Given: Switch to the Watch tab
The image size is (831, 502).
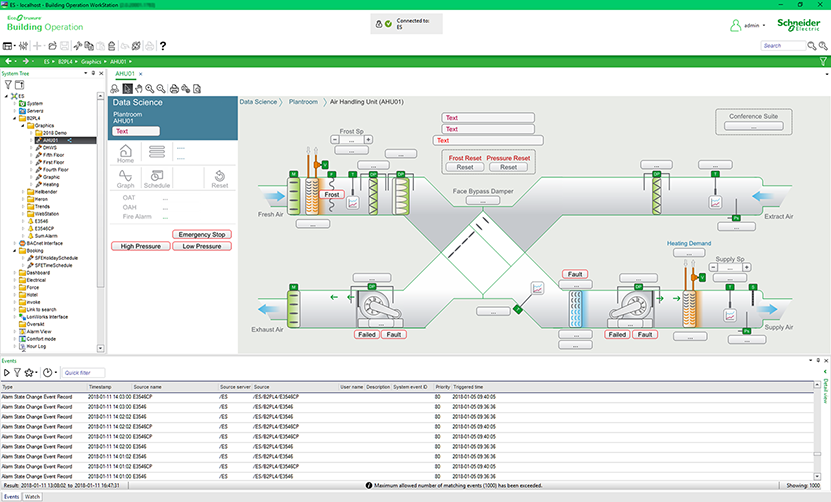Looking at the screenshot, I should (x=33, y=496).
